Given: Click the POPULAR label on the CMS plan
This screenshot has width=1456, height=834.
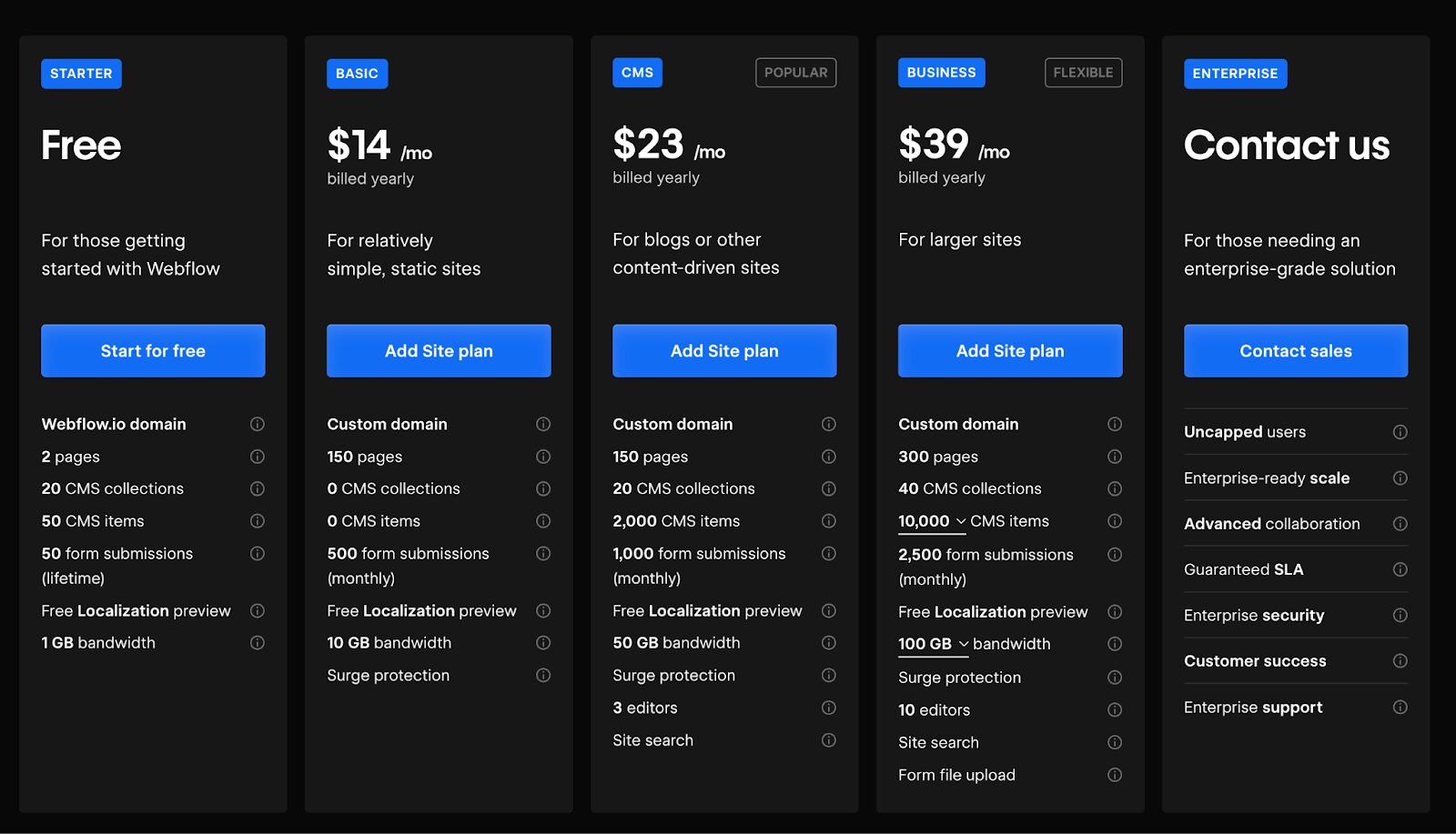Looking at the screenshot, I should pos(795,72).
